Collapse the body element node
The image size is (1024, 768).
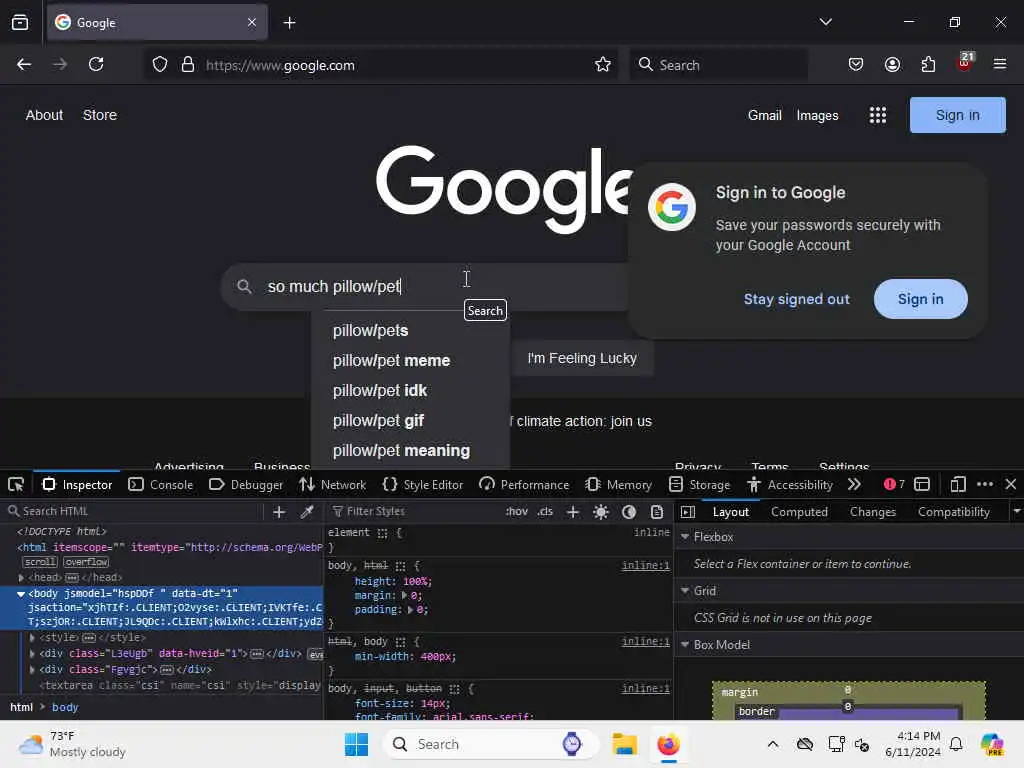(x=21, y=594)
